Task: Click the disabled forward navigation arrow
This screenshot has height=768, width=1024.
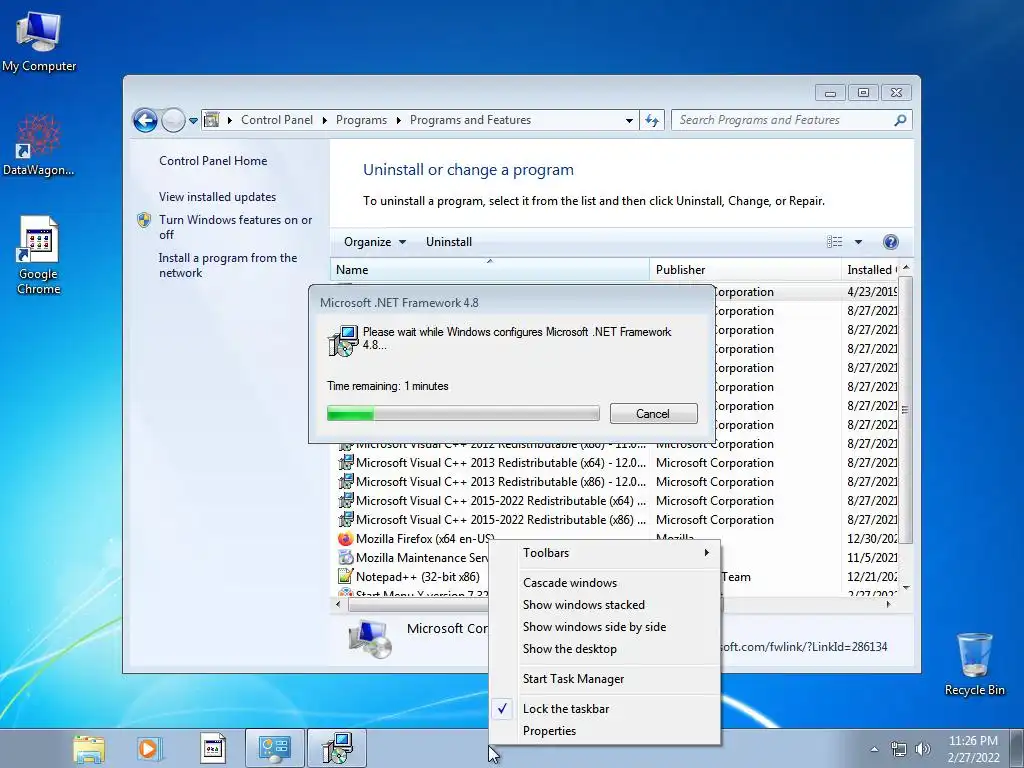Action: 173,120
